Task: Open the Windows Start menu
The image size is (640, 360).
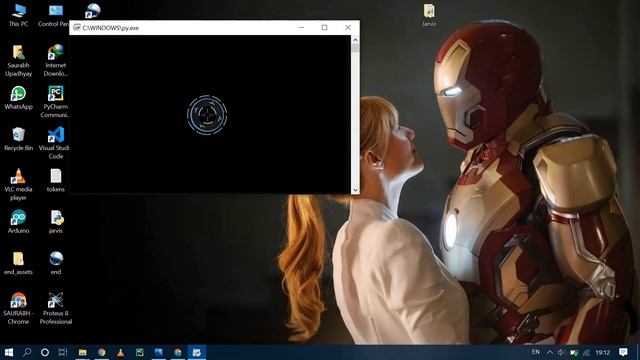Action: [x=9, y=352]
